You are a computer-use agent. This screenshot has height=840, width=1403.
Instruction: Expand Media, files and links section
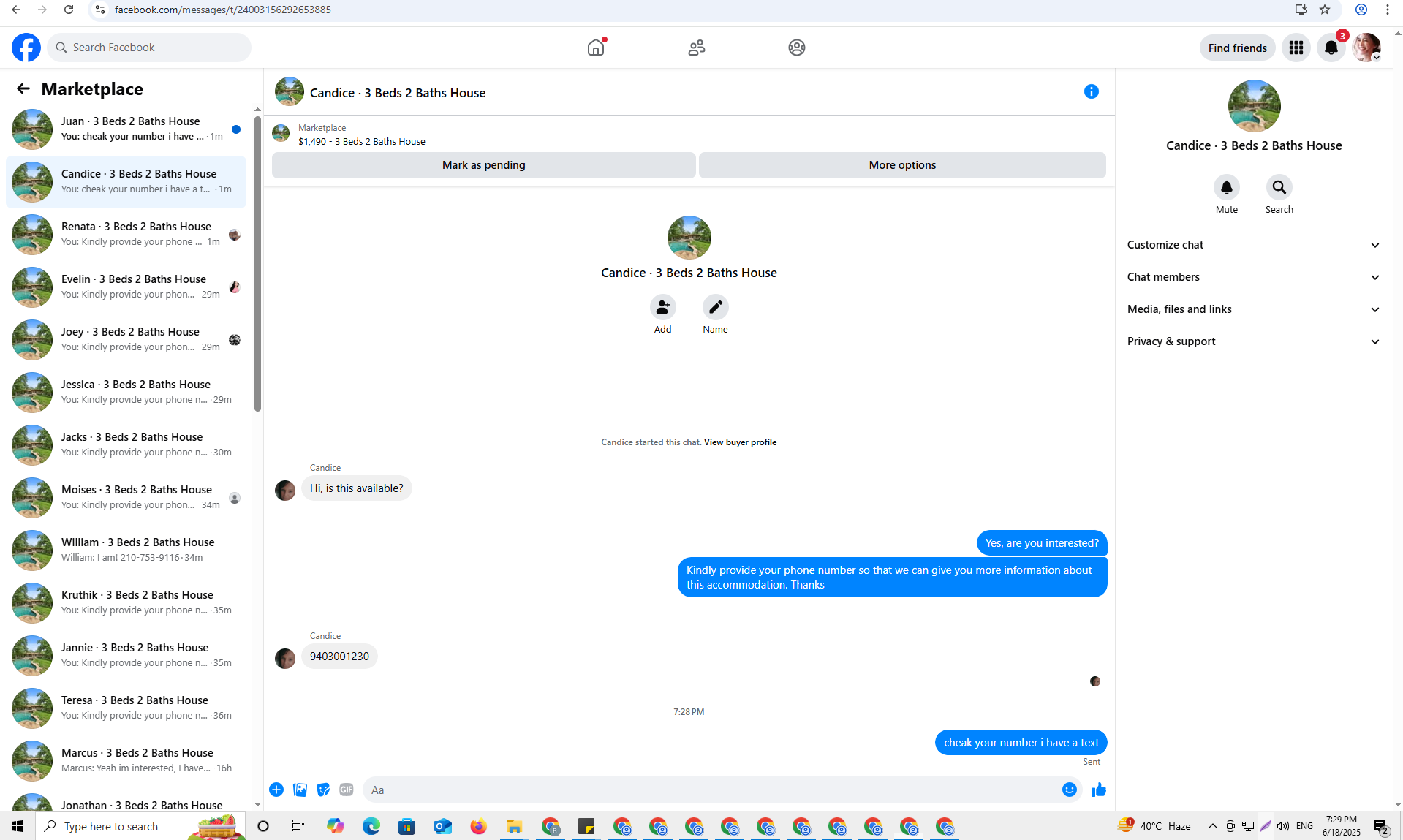1254,309
